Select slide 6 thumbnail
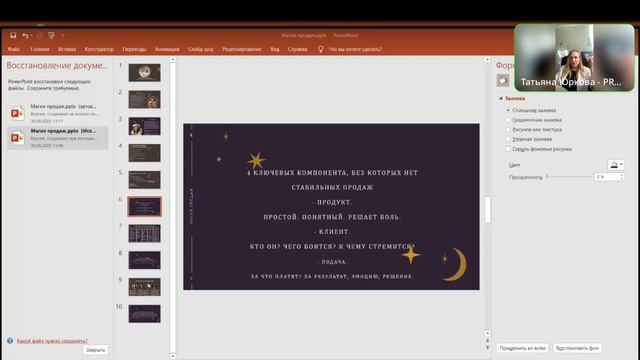640x360 pixels. (x=144, y=207)
